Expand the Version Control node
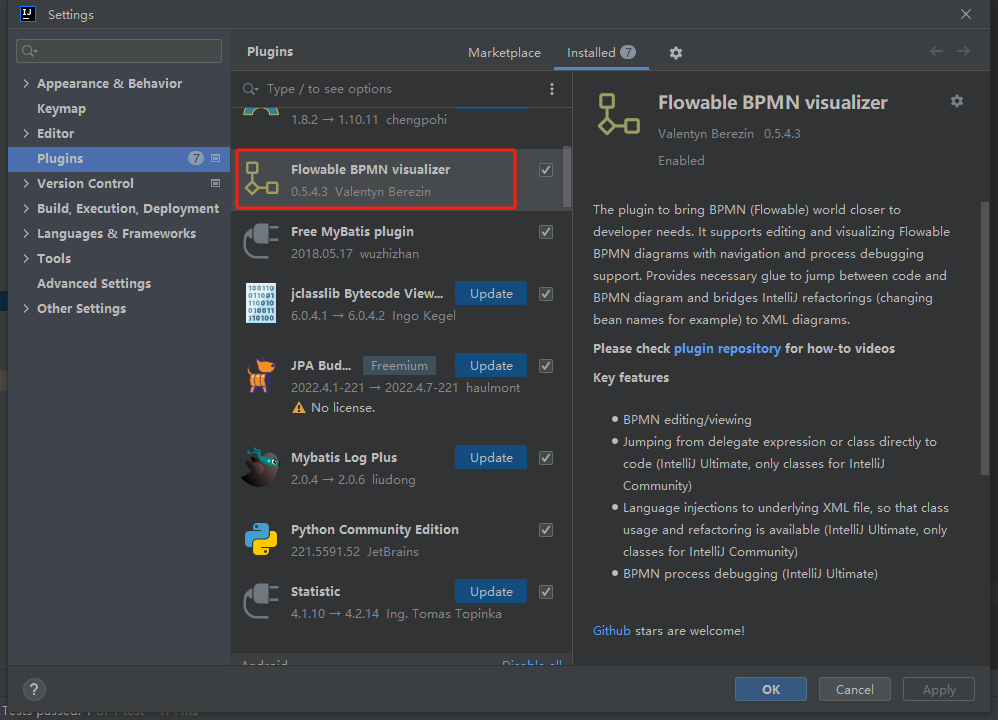998x720 pixels. (x=26, y=183)
